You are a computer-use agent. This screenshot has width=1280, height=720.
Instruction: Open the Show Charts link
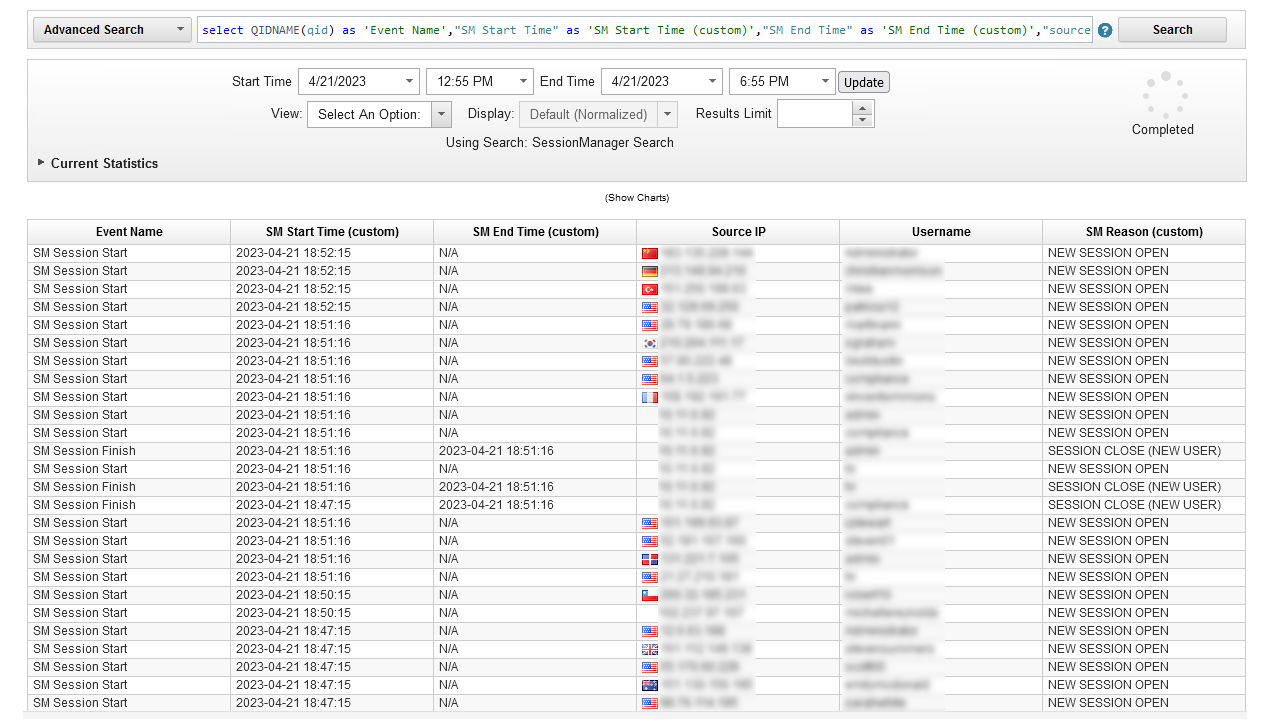click(637, 198)
